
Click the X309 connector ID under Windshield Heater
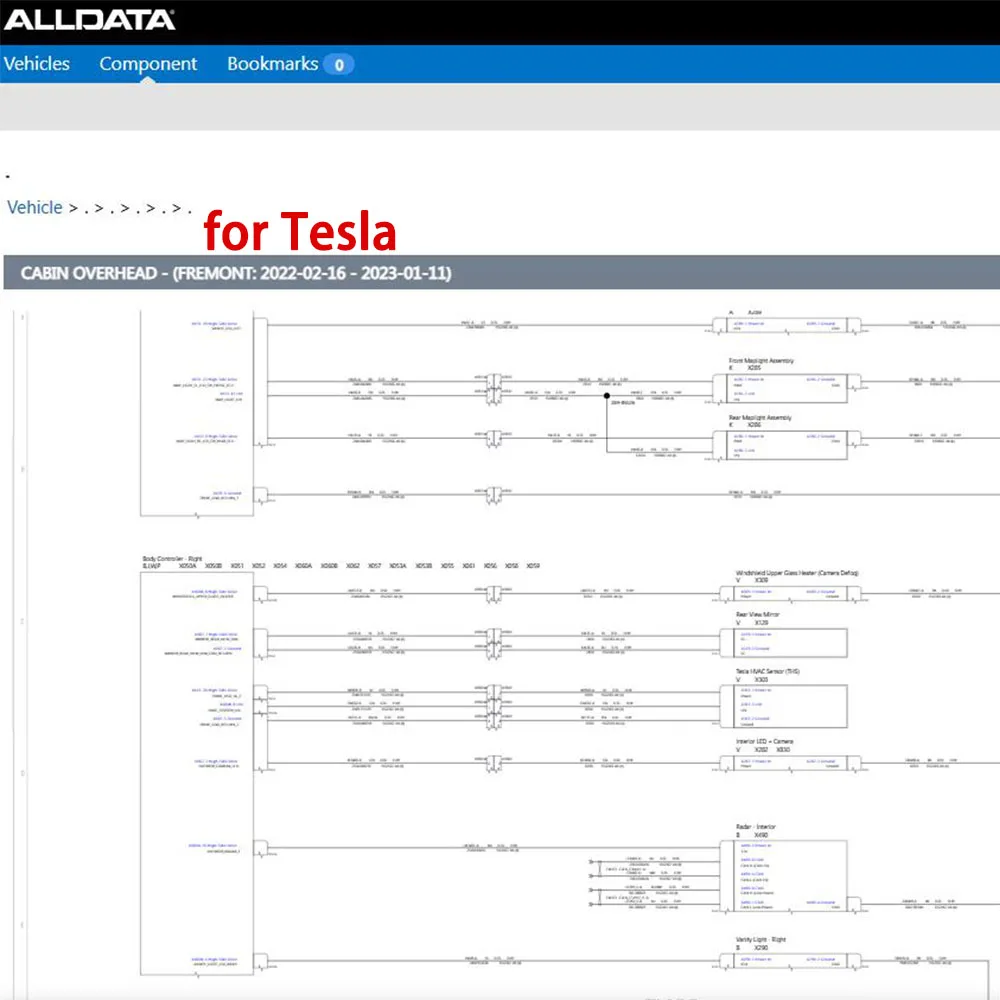pyautogui.click(x=761, y=580)
